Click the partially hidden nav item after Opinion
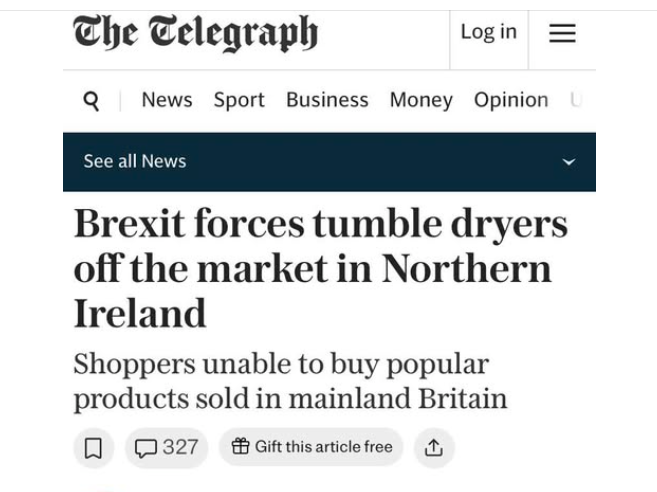Viewport: 657px width, 492px height. point(576,100)
